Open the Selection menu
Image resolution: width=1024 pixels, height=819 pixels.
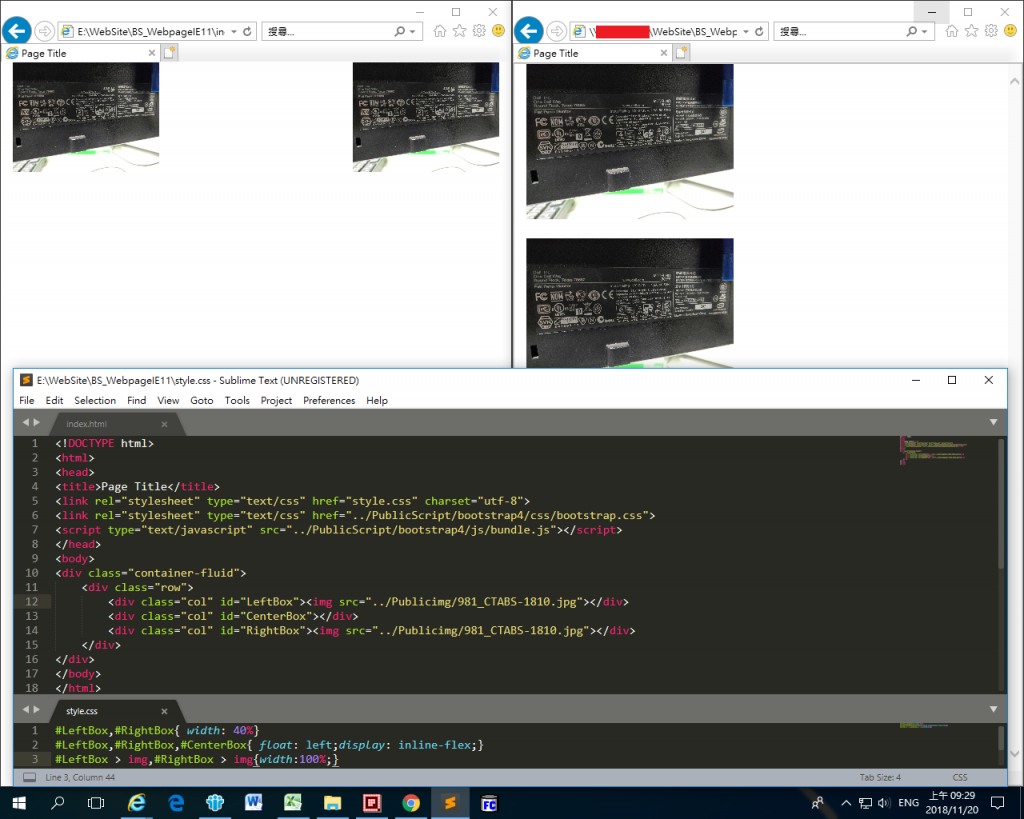tap(95, 400)
